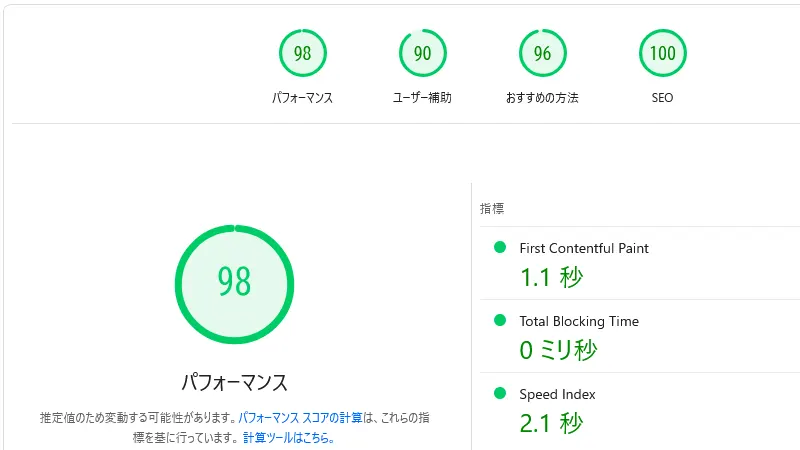The height and width of the screenshot is (450, 800).
Task: Click the 2.1 秒 metric value
Action: (x=551, y=423)
